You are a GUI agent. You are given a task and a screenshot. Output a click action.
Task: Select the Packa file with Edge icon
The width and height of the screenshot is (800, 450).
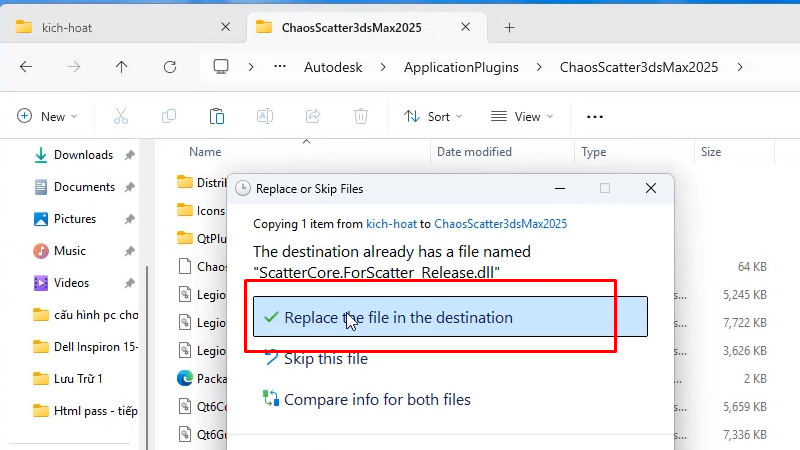click(x=201, y=379)
